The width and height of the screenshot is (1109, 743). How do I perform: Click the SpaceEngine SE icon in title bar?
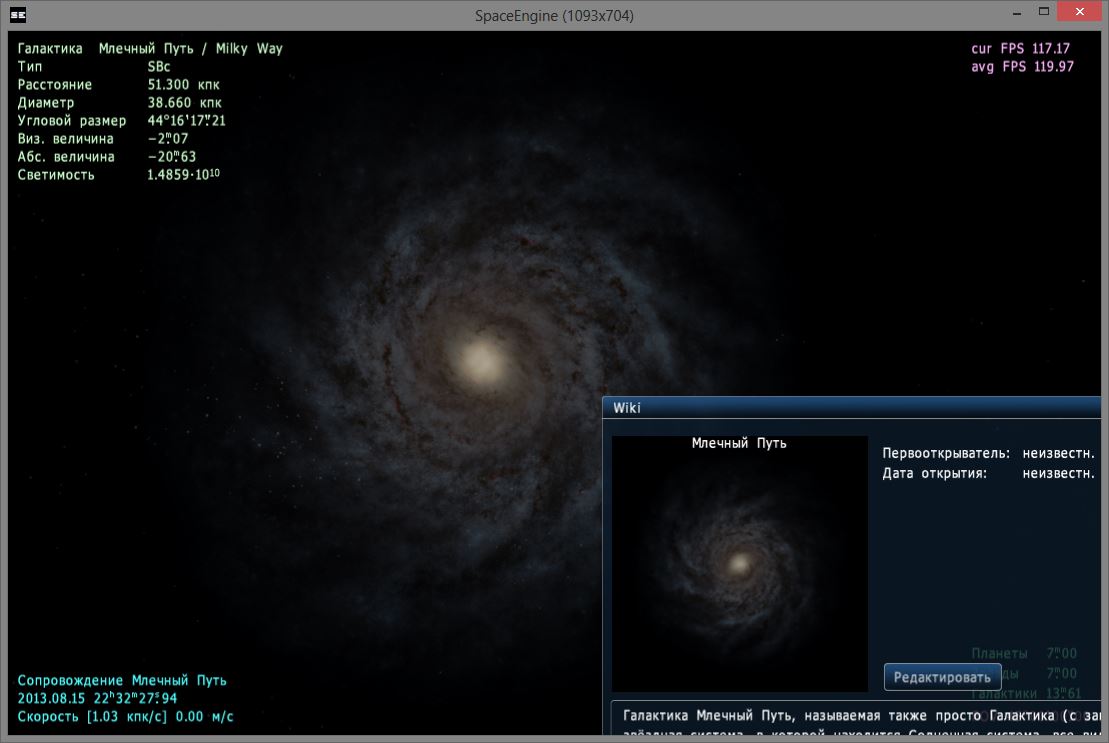coord(18,14)
